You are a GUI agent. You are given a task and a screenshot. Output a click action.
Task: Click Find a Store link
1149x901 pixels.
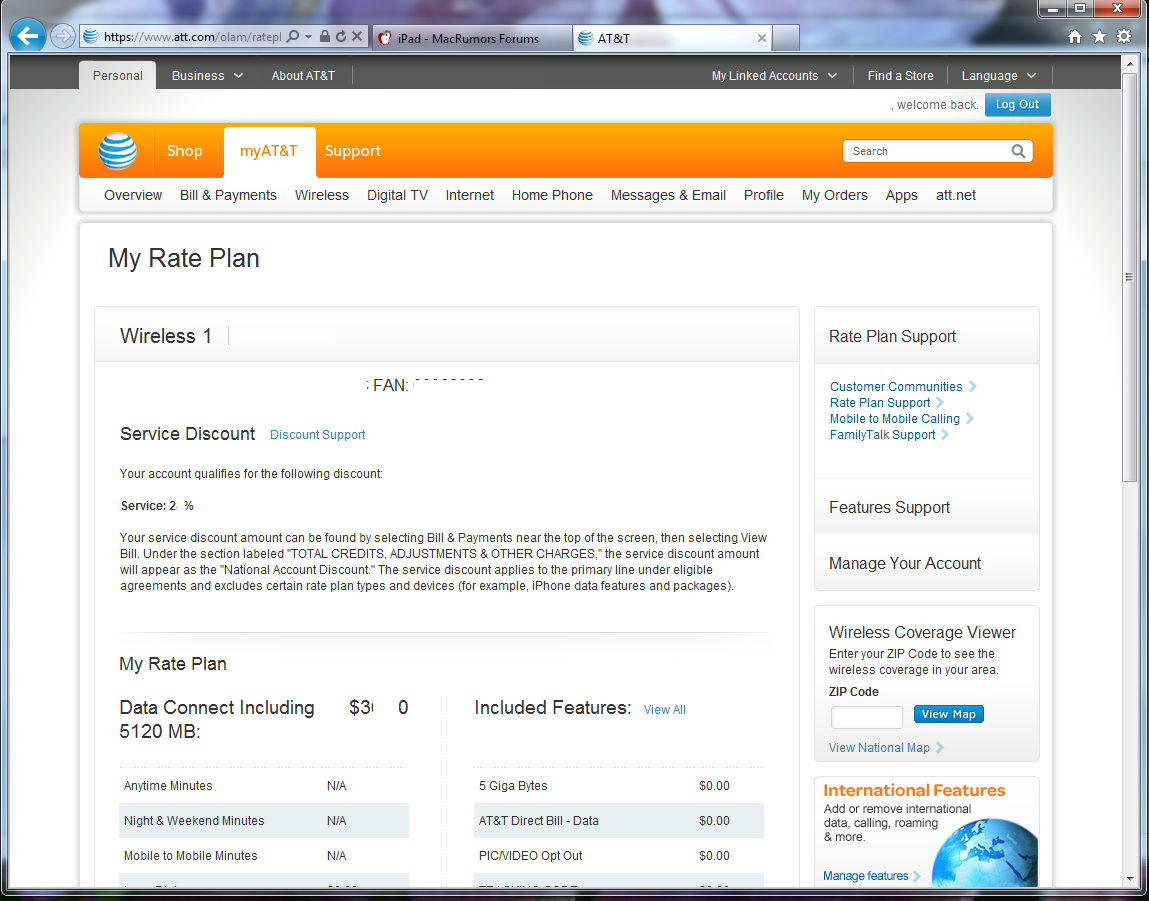click(901, 75)
